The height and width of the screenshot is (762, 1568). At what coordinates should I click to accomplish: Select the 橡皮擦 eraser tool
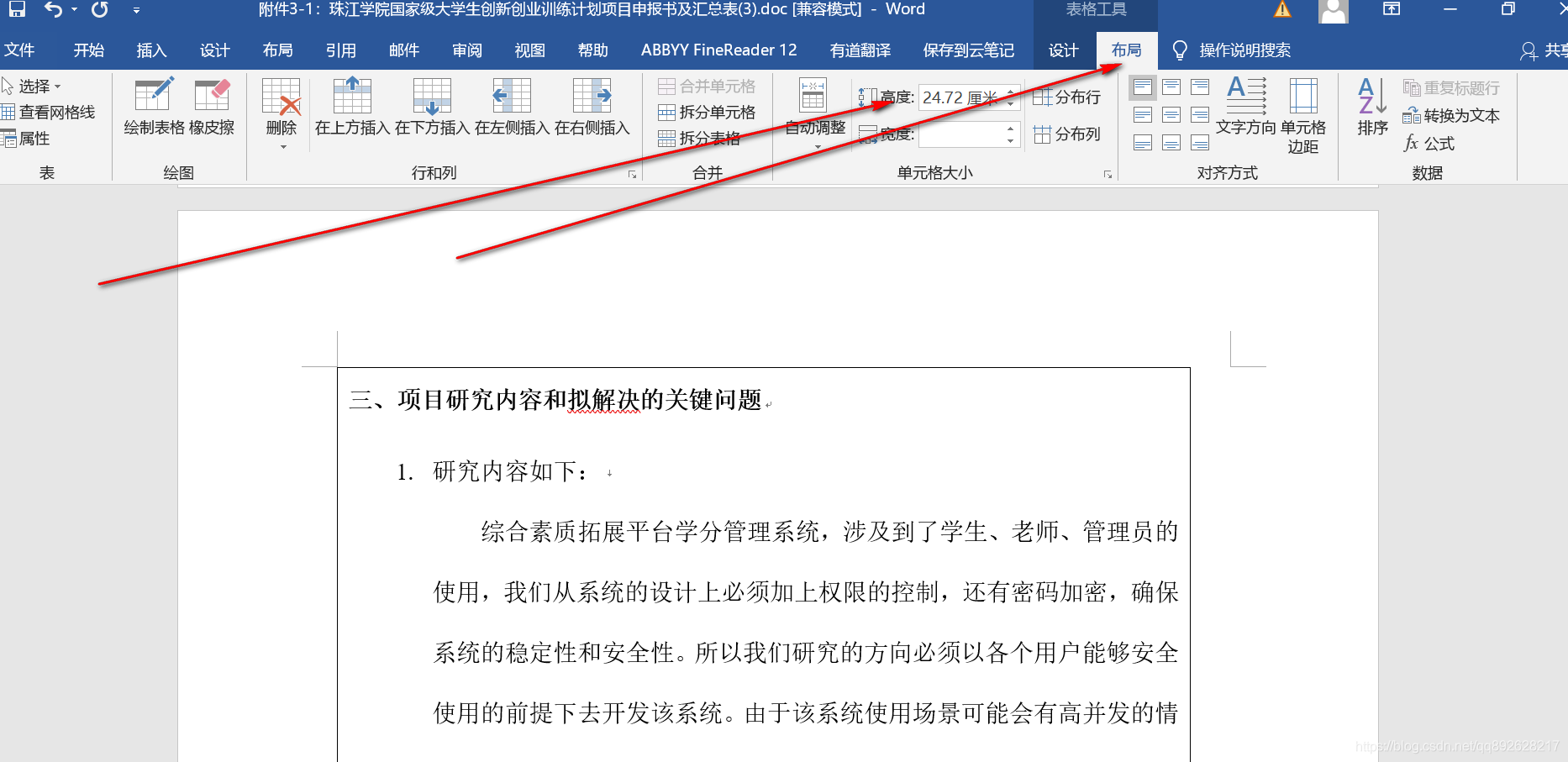point(212,107)
